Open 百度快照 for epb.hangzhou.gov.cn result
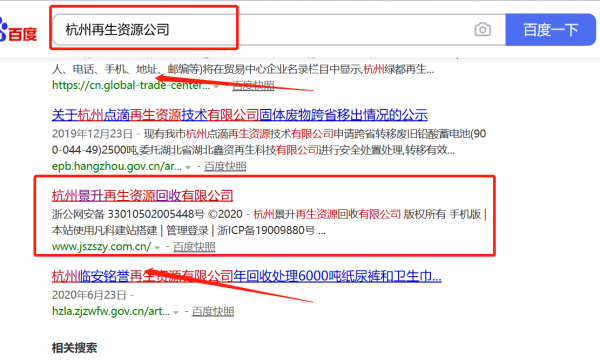This screenshot has height=364, width=600. pos(225,166)
